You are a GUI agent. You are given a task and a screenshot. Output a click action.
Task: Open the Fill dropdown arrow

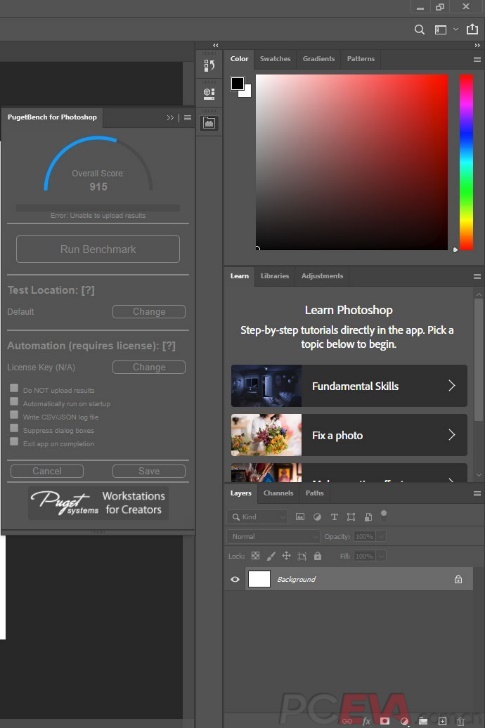point(381,556)
